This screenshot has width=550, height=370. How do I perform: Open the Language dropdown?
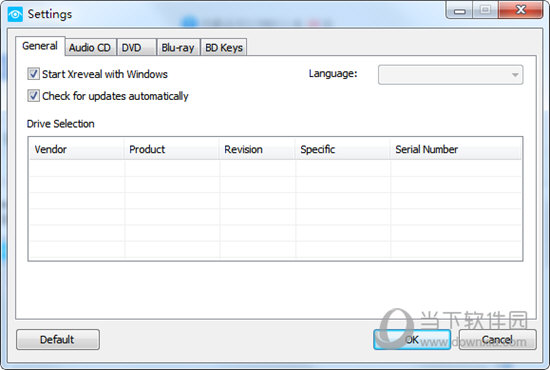click(450, 75)
